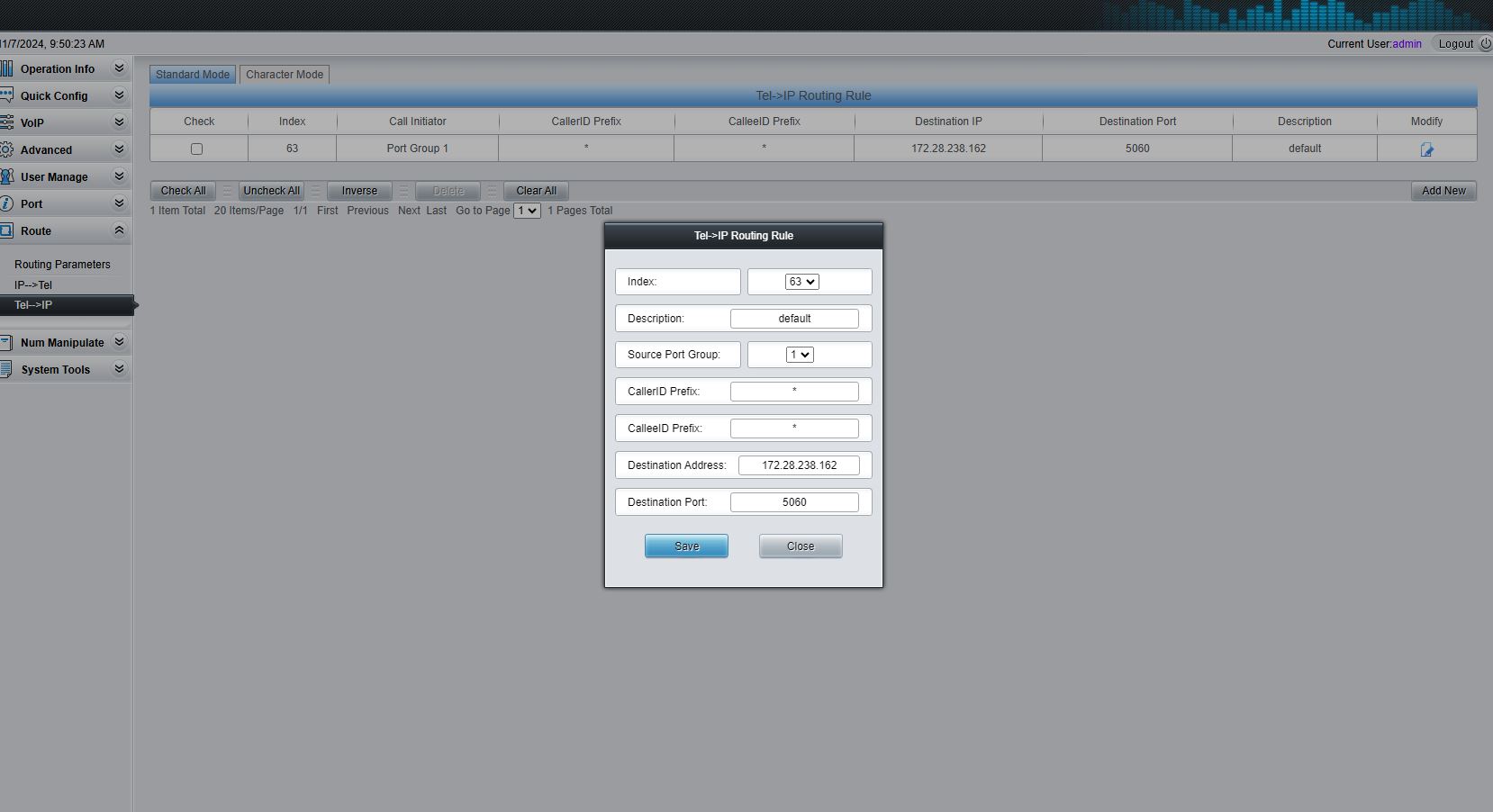Click the Check All button
This screenshot has height=812, width=1493.
pyautogui.click(x=183, y=191)
